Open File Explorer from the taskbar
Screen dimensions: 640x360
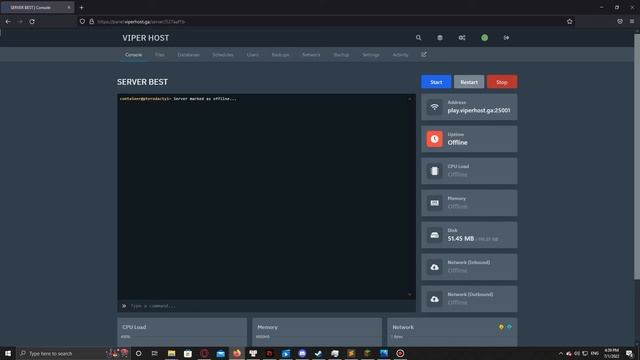171,353
